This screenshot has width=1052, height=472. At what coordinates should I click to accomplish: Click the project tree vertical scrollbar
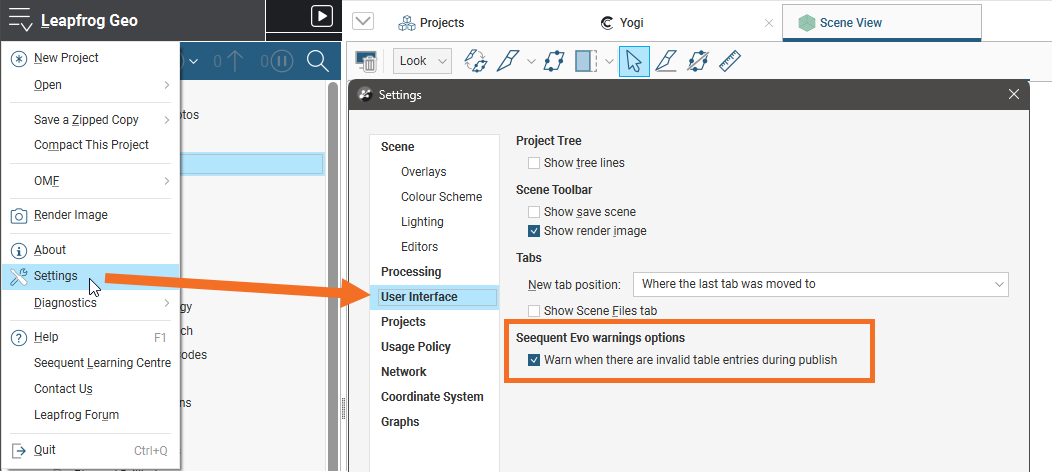point(334,250)
